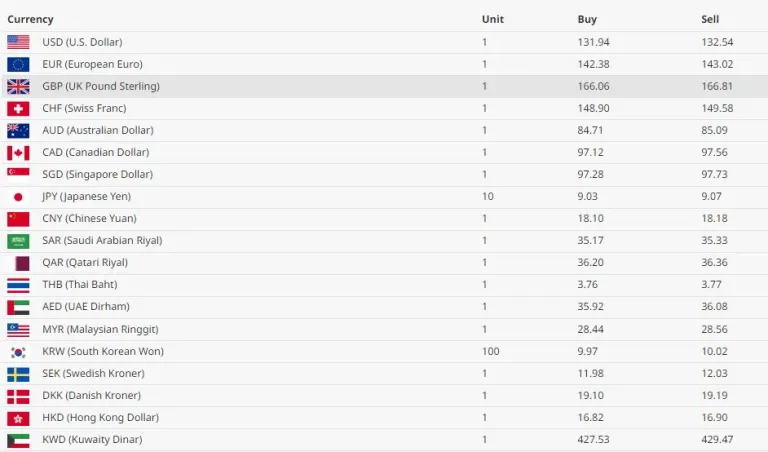Click the Japanese flag icon
Screen dimensions: 768x452
point(18,197)
